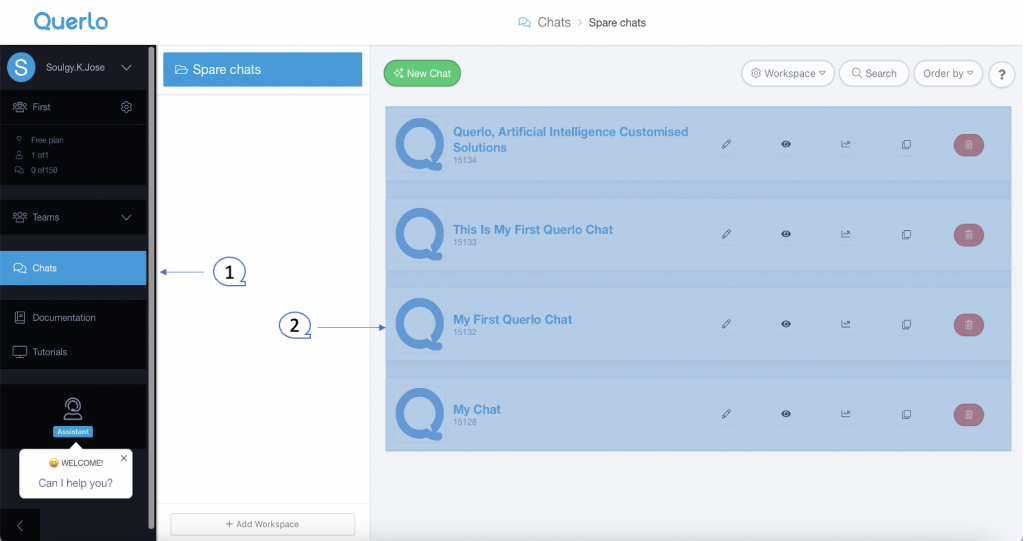Select the Spare chats workspace
The image size is (1024, 541).
coord(263,69)
